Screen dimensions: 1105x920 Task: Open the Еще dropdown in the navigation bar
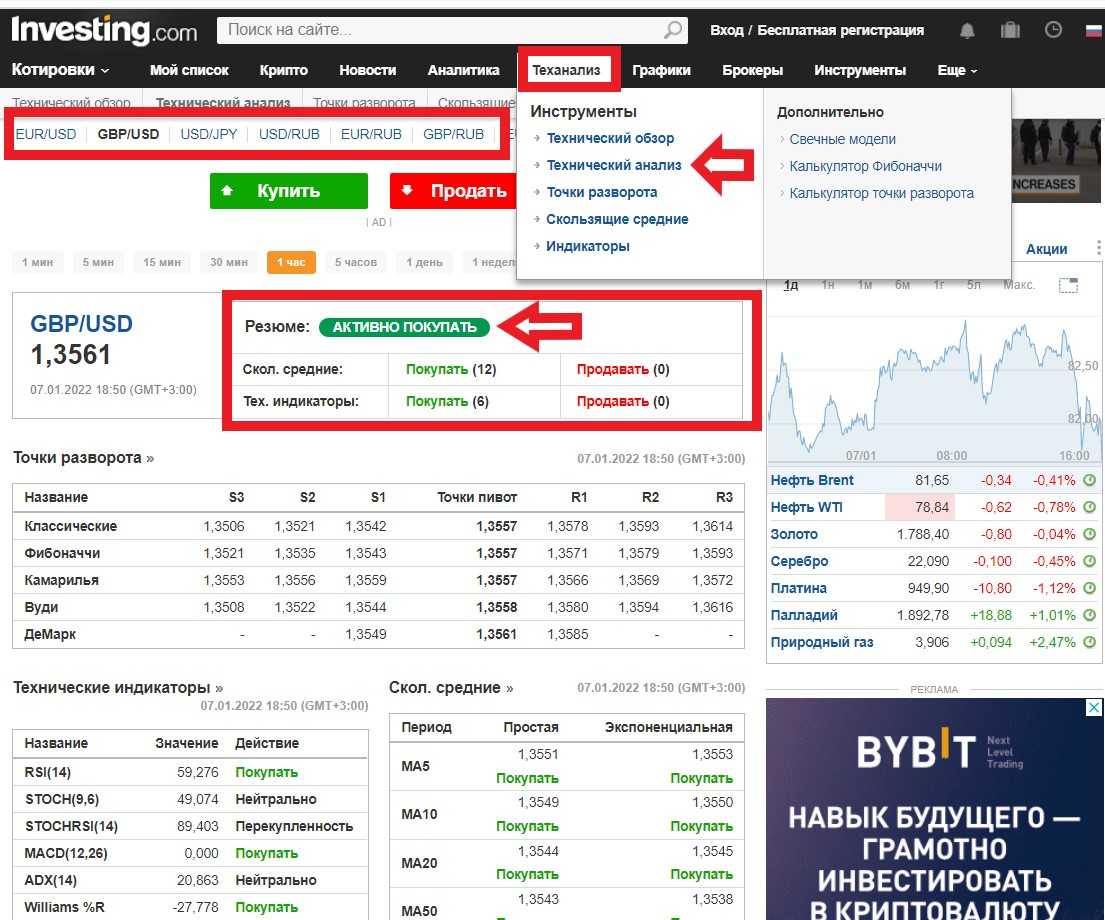pyautogui.click(x=957, y=70)
